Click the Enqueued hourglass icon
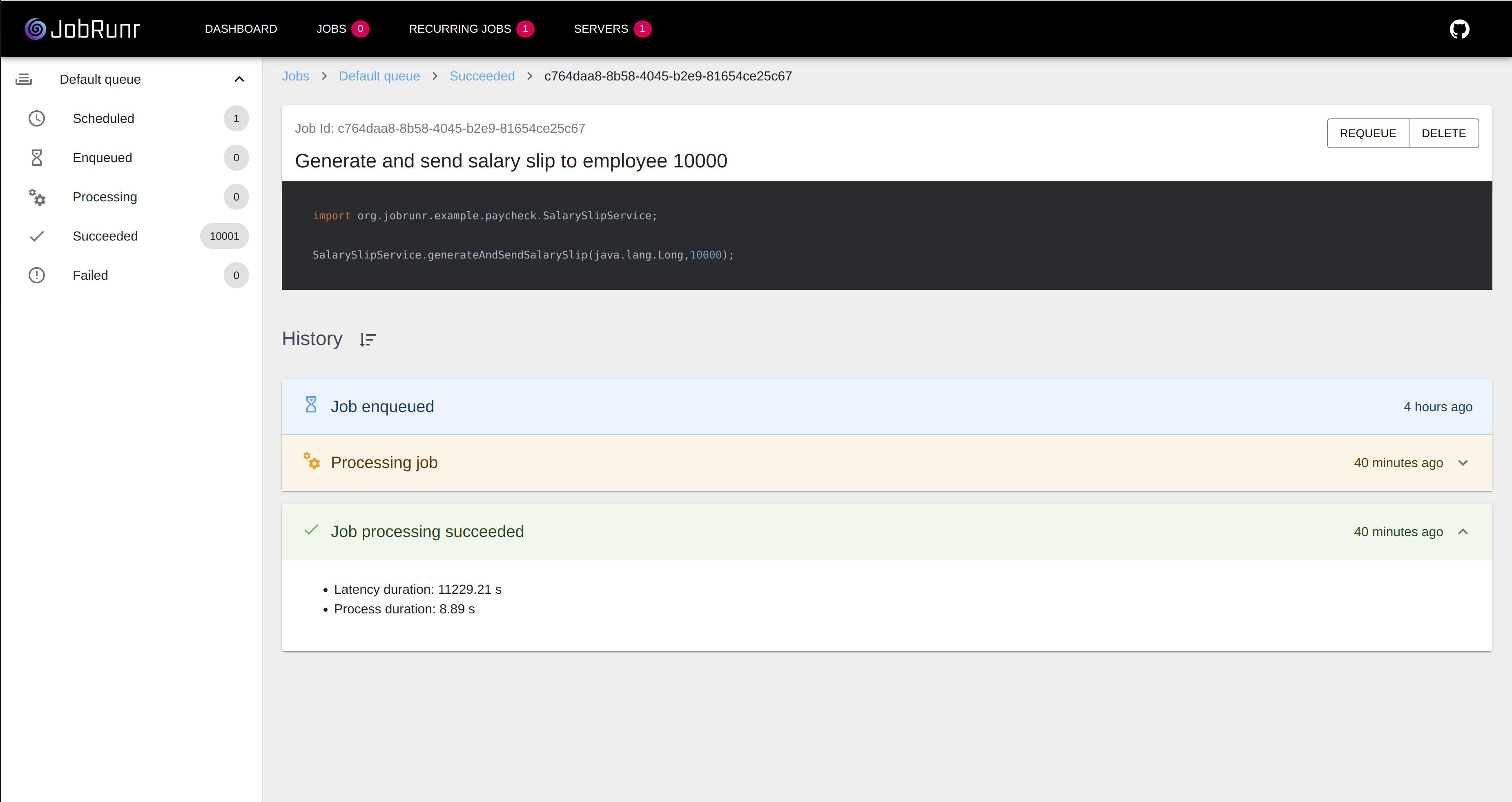Image resolution: width=1512 pixels, height=802 pixels. [x=36, y=158]
